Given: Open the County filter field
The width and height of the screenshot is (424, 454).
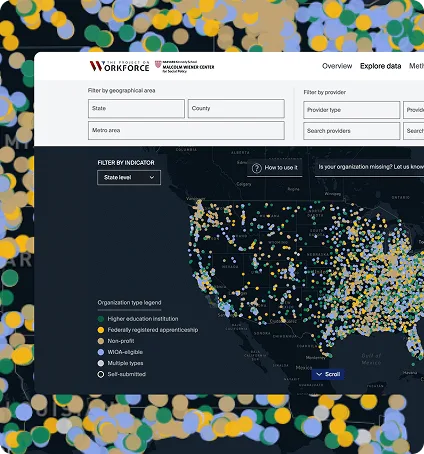Looking at the screenshot, I should click(x=236, y=108).
